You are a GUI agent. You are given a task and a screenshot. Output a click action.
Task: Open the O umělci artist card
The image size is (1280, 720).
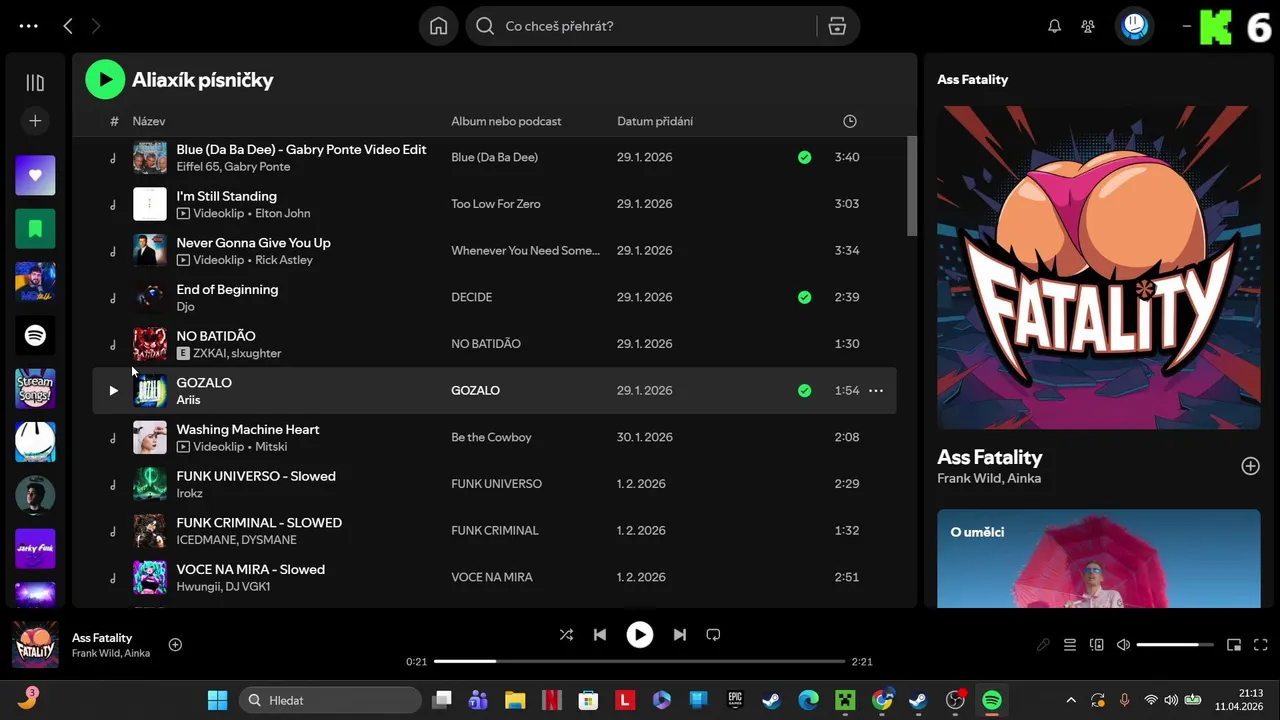1099,558
